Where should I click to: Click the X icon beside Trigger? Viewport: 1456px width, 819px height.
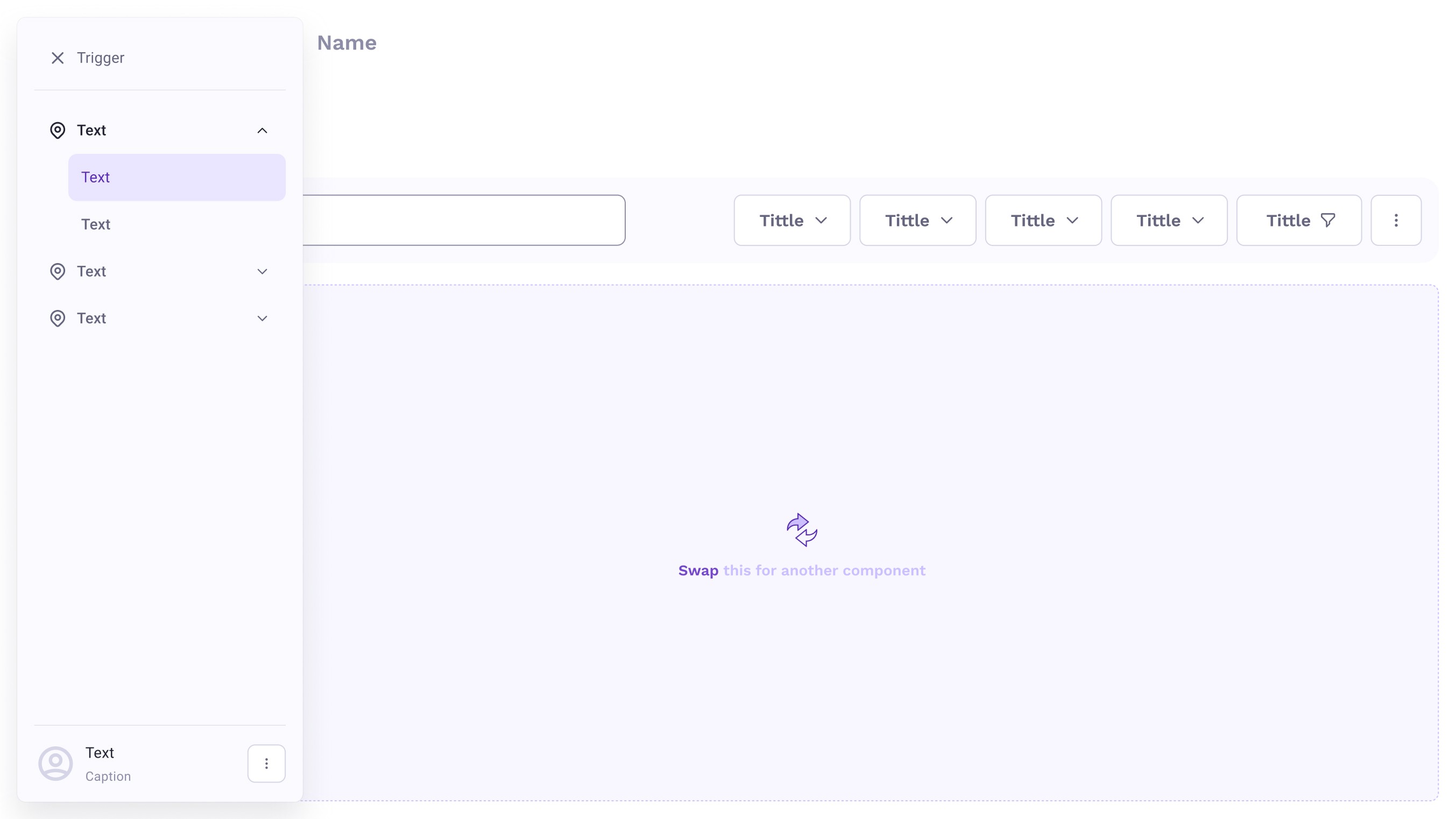coord(57,58)
